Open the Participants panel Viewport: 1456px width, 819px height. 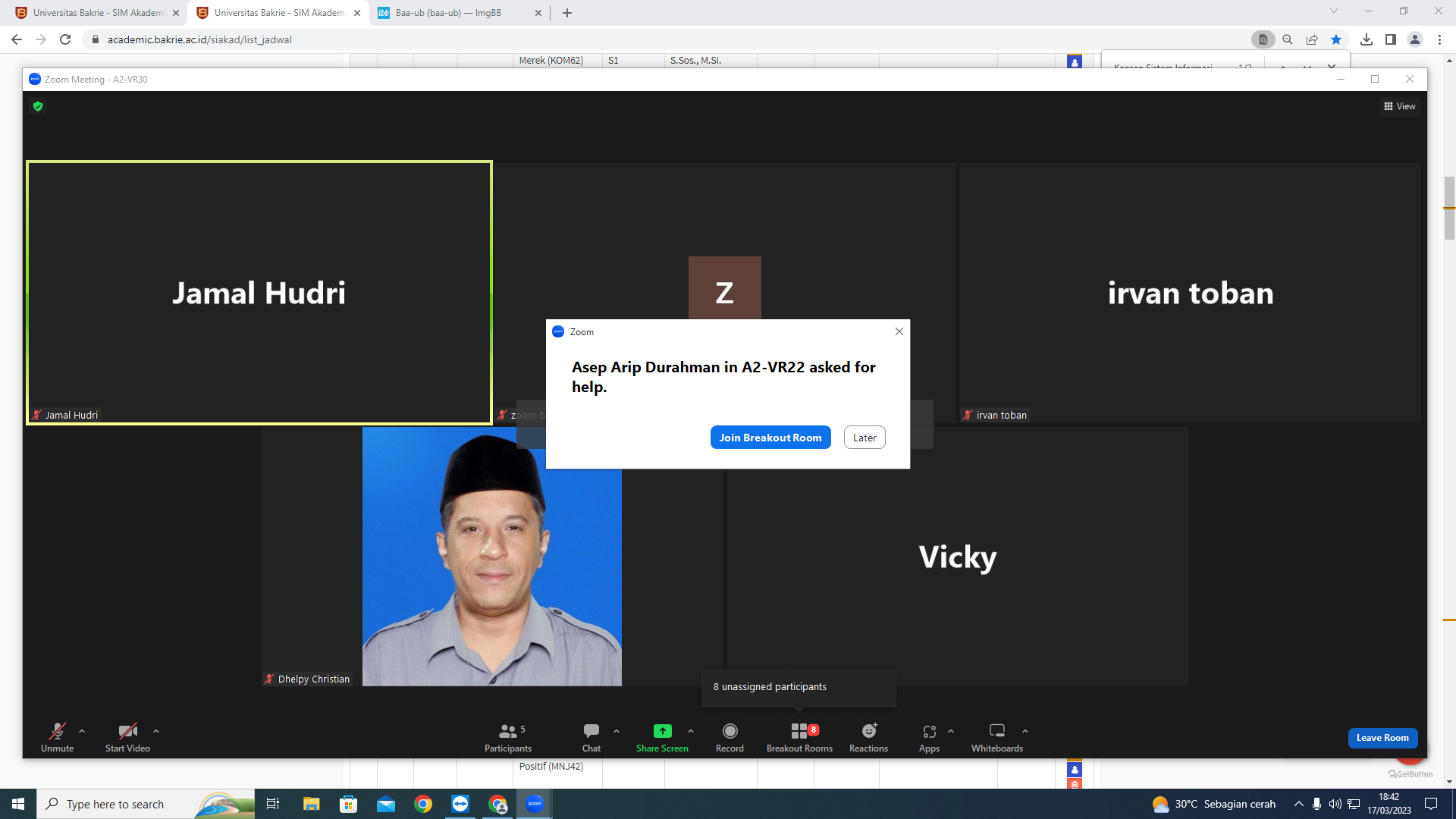(x=508, y=737)
